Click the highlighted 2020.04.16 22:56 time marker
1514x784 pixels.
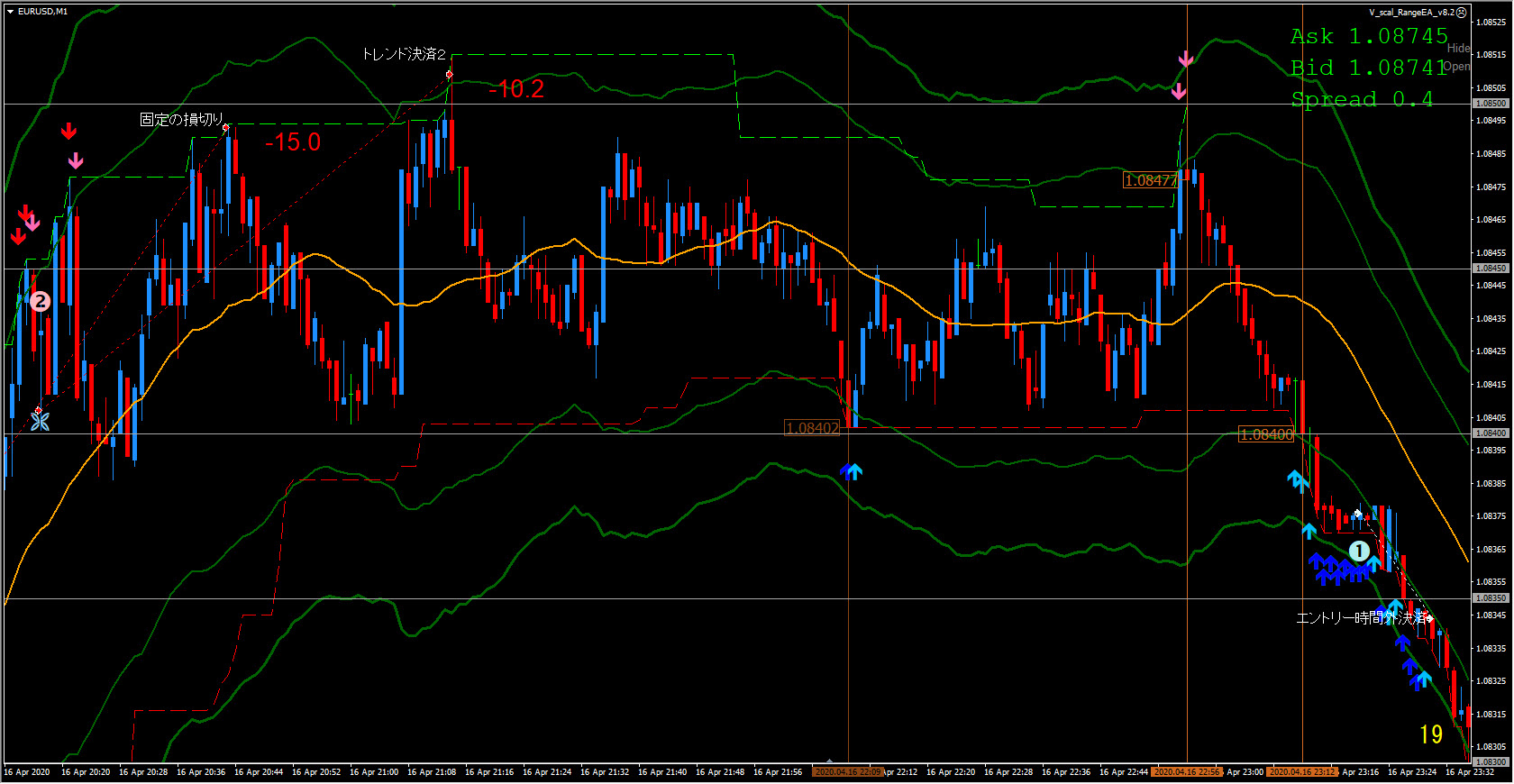coord(1187,772)
